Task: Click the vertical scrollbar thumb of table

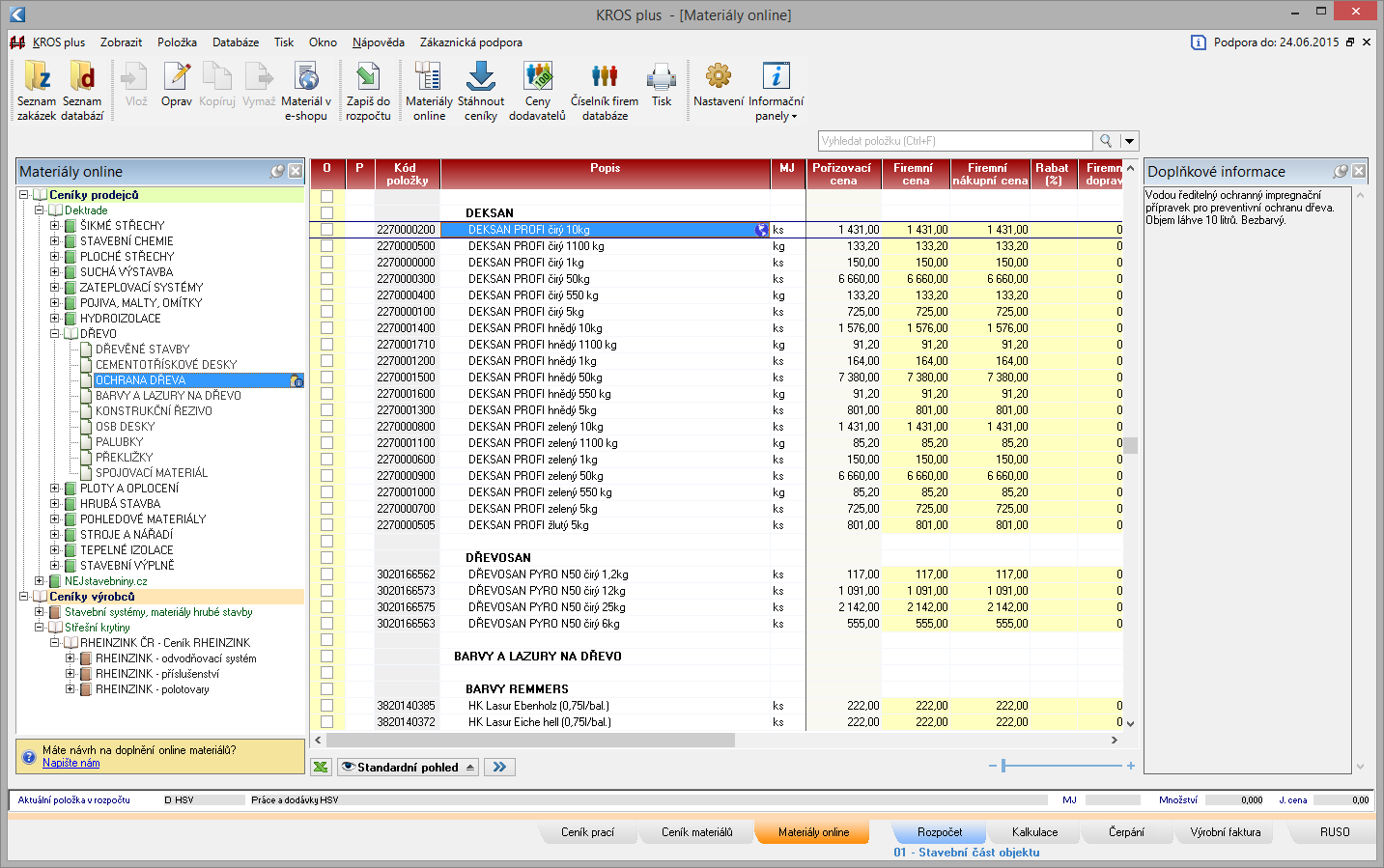Action: tap(1130, 445)
